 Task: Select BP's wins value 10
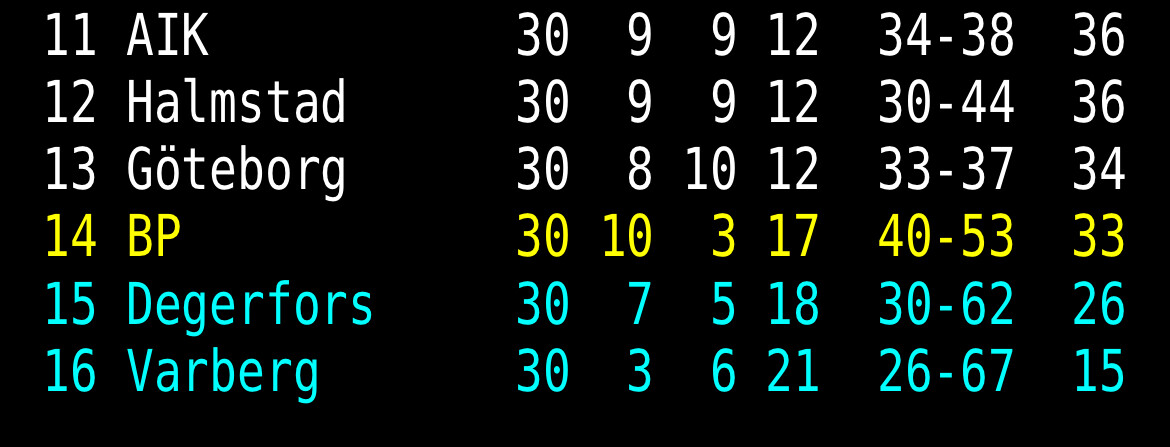(627, 237)
